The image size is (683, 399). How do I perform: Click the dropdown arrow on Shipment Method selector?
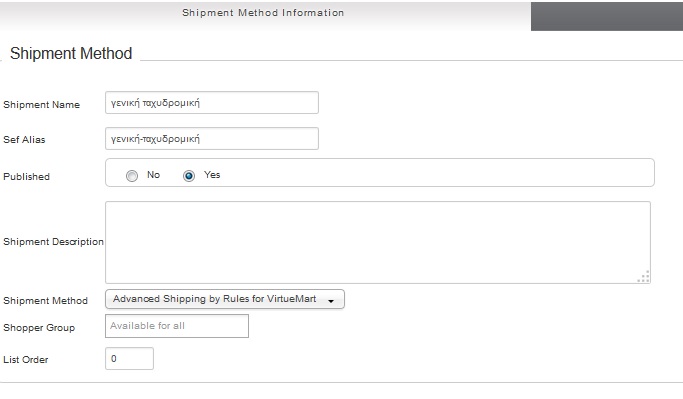tap(331, 301)
